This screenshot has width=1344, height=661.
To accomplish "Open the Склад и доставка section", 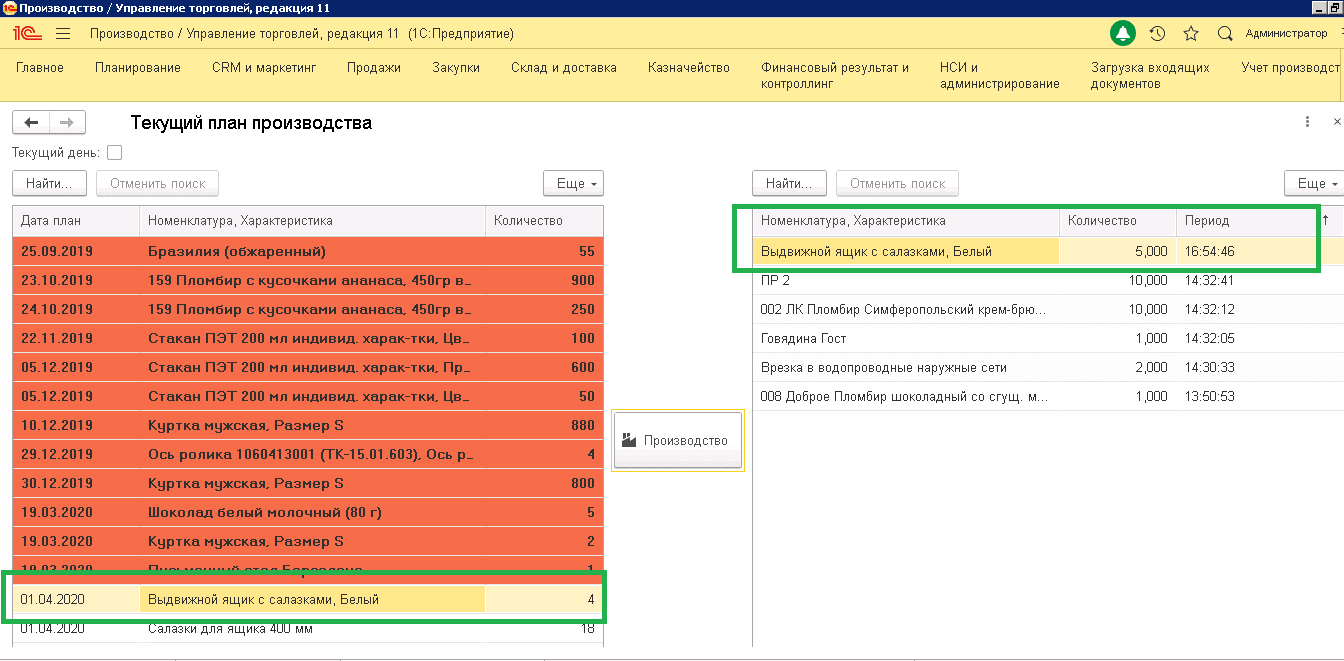I will click(x=563, y=68).
